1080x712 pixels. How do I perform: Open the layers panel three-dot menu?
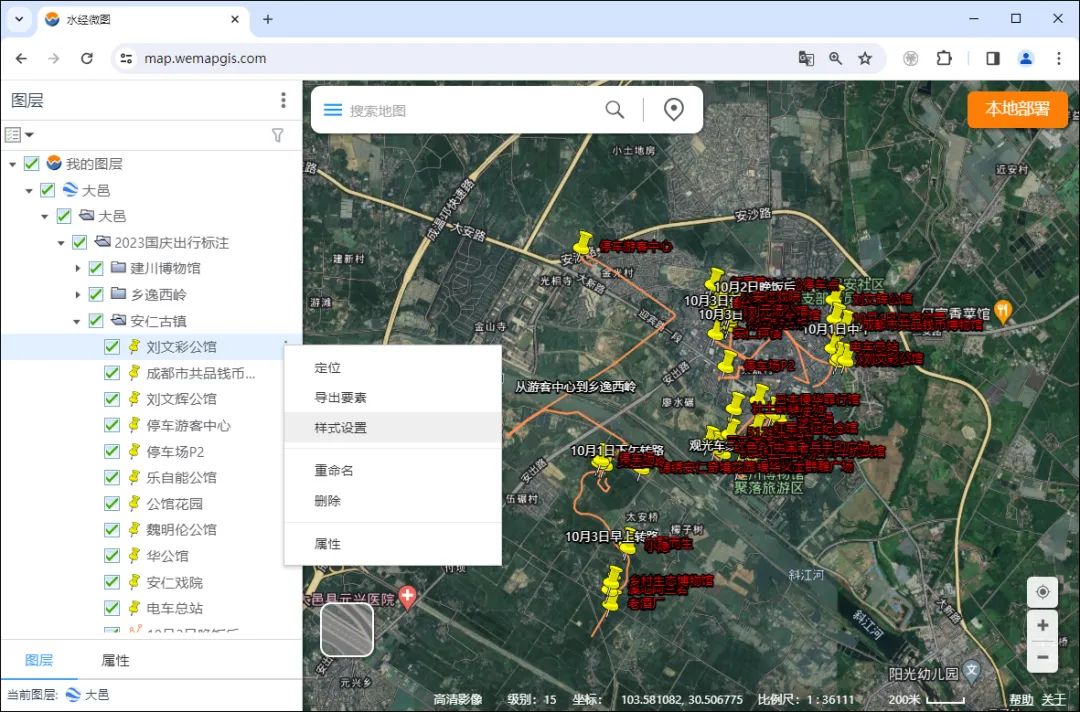click(284, 101)
